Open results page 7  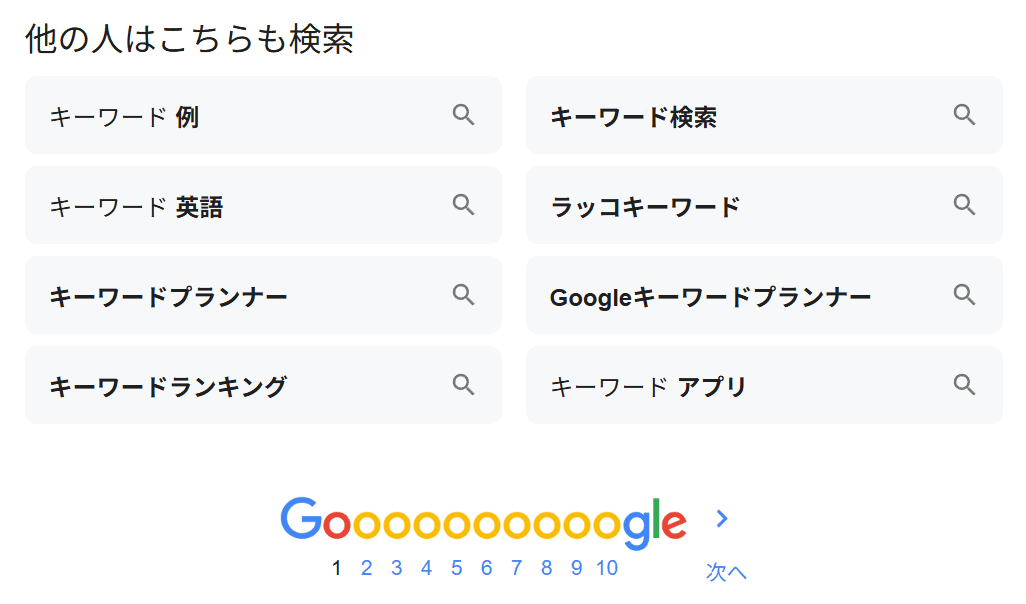pyautogui.click(x=516, y=569)
